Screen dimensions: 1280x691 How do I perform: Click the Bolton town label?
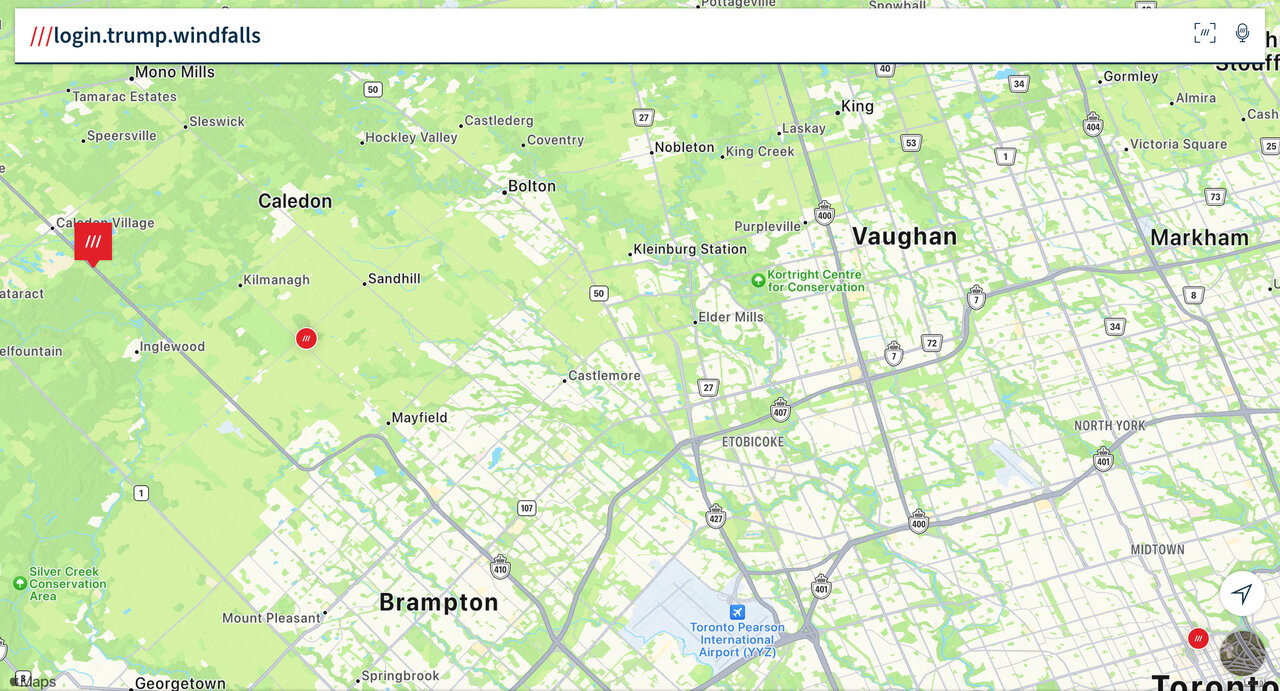531,187
